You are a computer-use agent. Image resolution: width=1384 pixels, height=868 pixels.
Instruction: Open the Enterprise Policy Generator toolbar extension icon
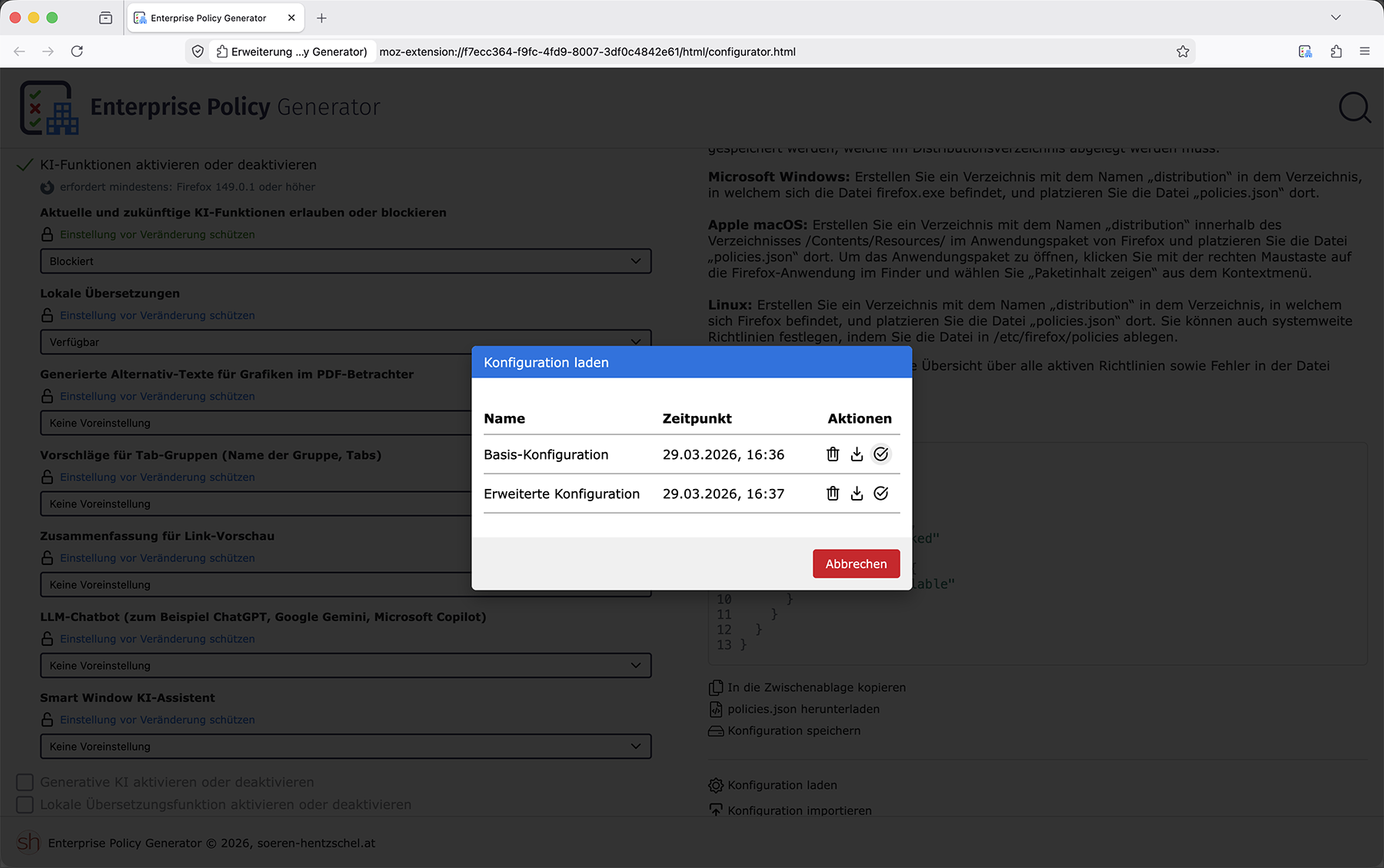point(1305,52)
